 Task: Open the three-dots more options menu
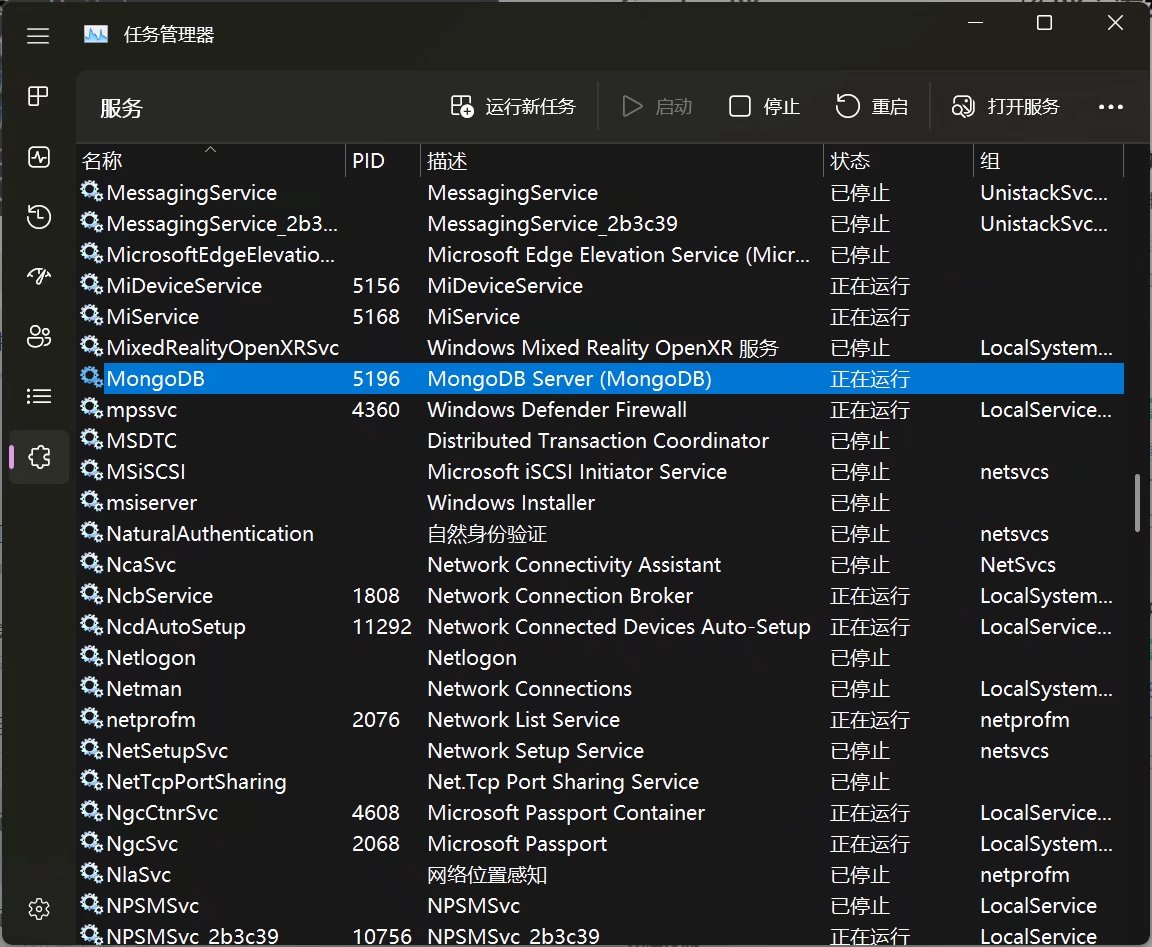1110,107
